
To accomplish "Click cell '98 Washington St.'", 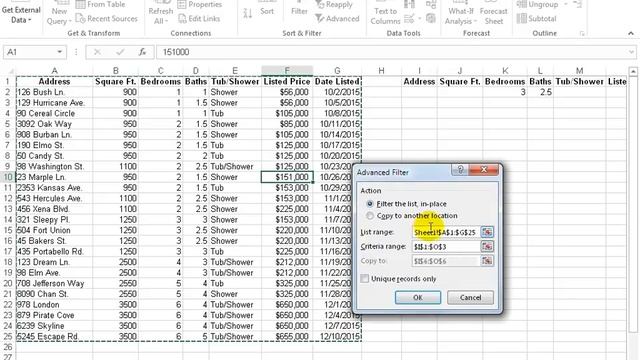I will [x=54, y=167].
